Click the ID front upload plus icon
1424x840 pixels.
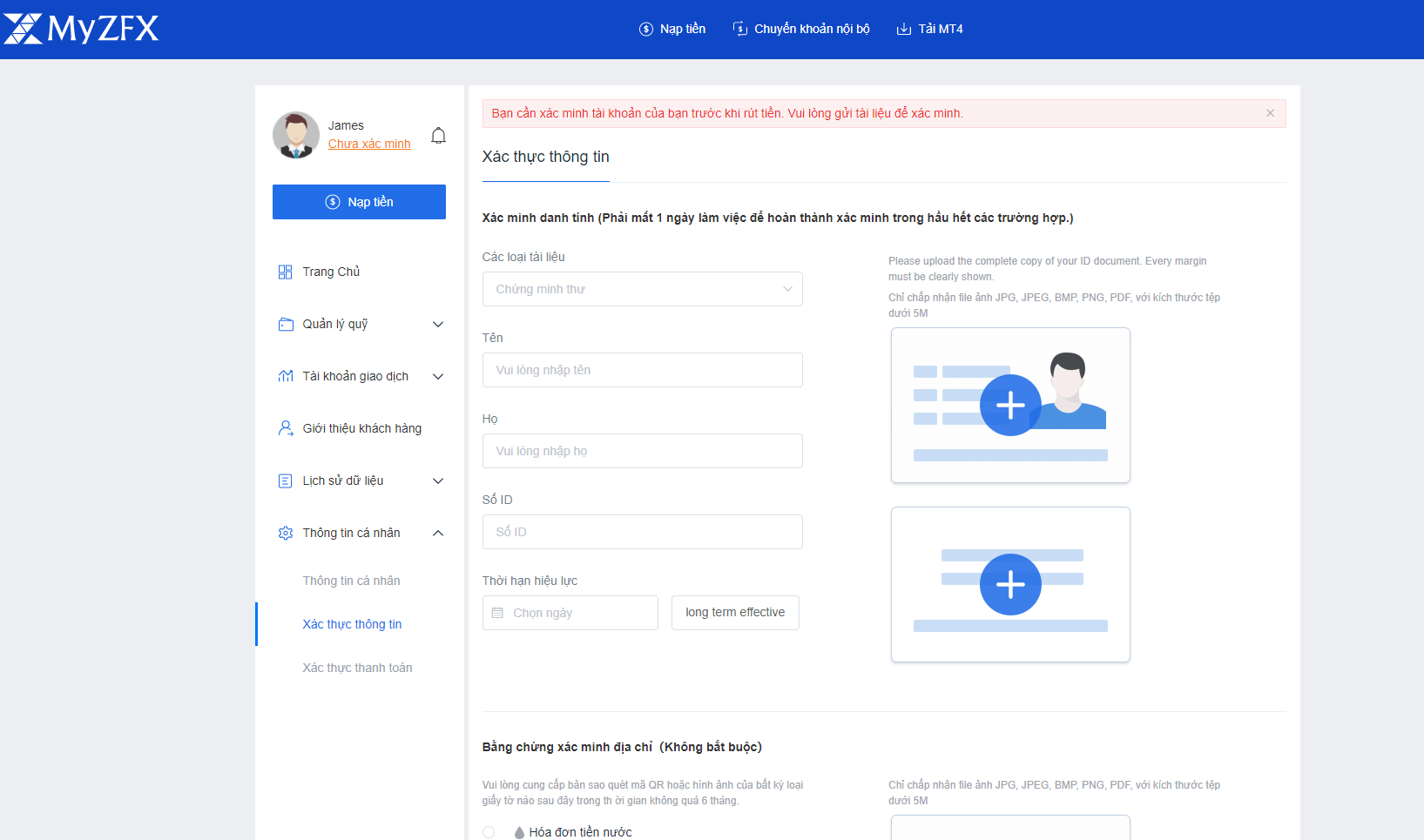coord(1010,405)
